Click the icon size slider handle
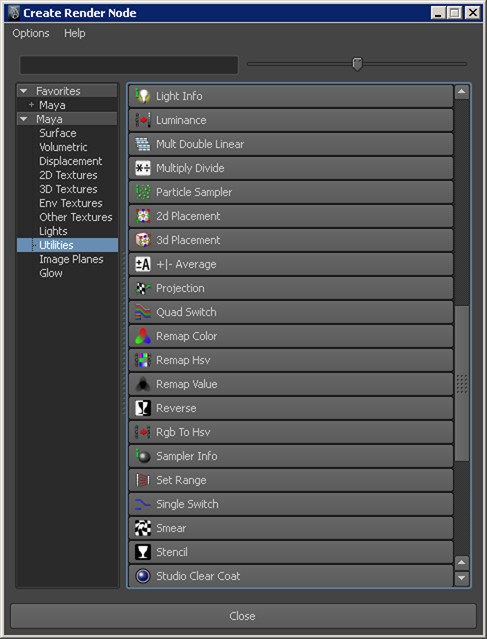The height and width of the screenshot is (639, 487). point(357,64)
